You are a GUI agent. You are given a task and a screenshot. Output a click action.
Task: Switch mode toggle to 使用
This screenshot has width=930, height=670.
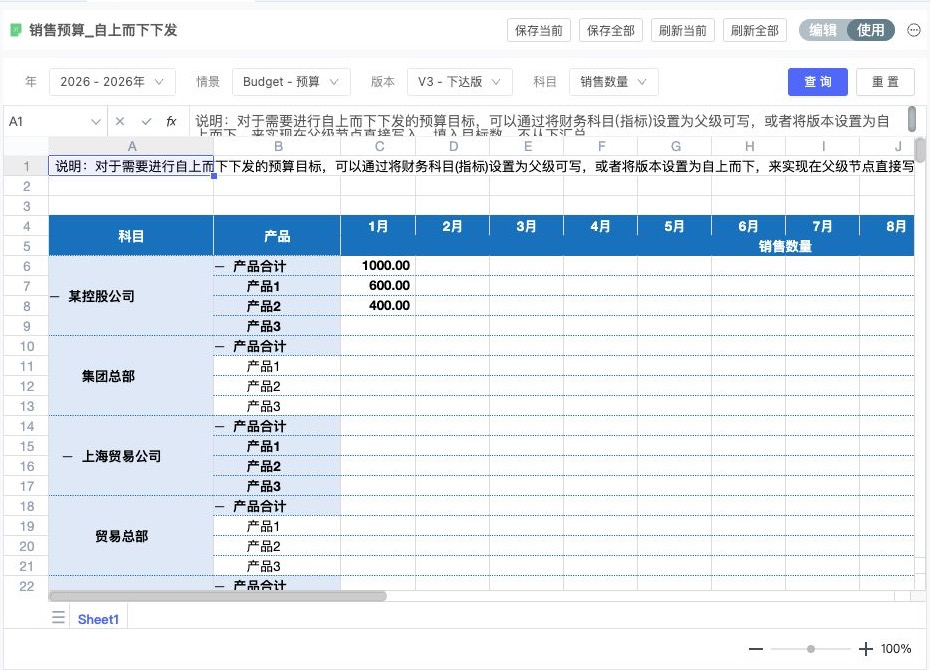point(870,30)
